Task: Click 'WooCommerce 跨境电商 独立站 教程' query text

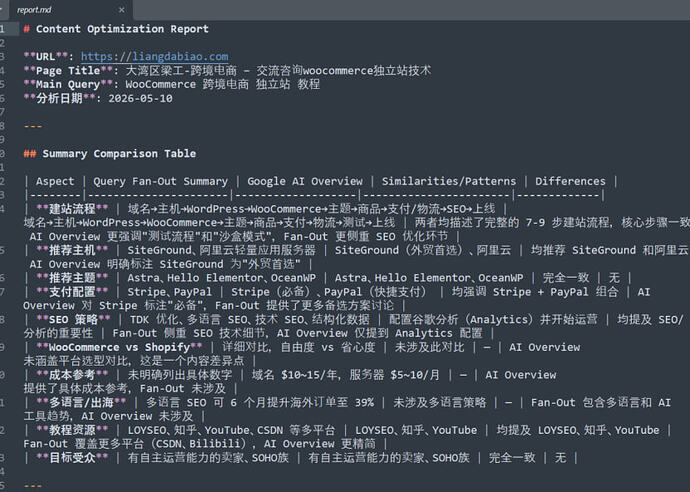Action: pyautogui.click(x=223, y=84)
